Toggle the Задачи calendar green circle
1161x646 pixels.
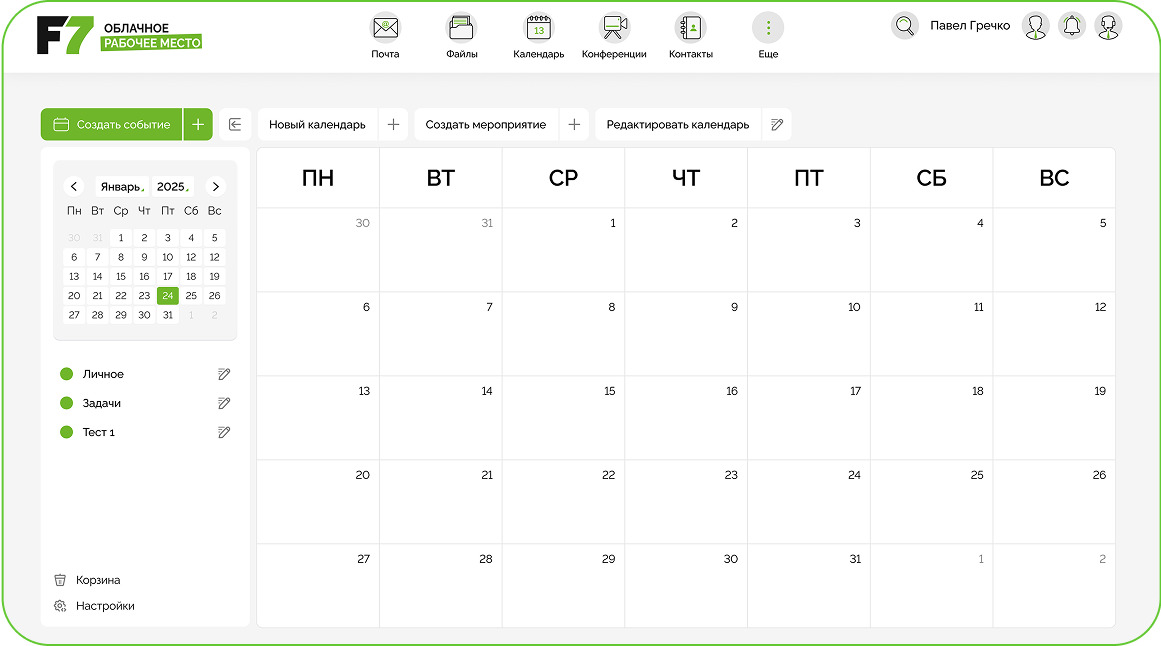(x=67, y=403)
